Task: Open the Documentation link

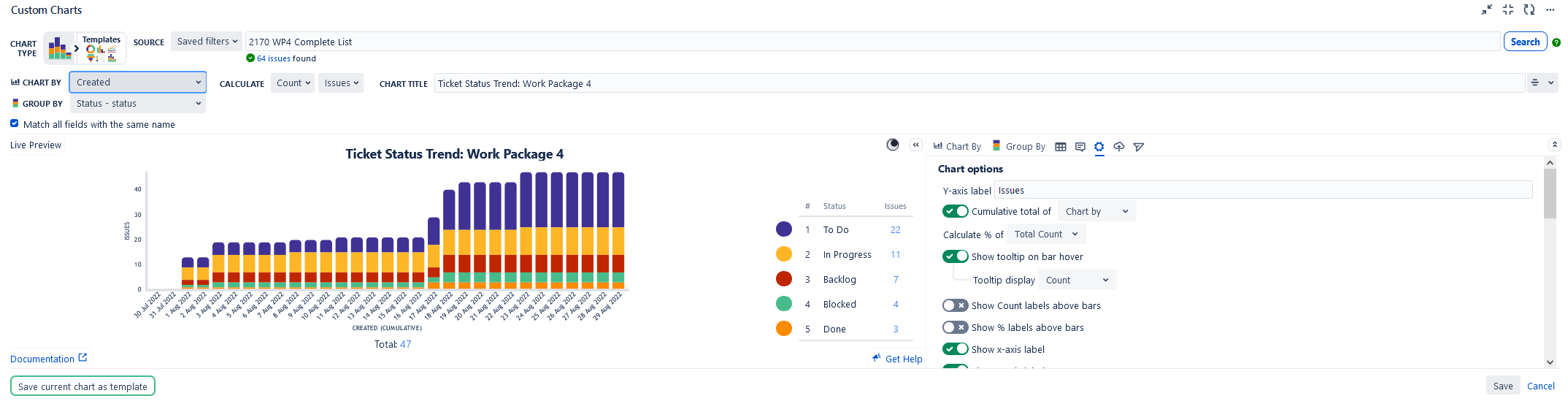Action: point(42,359)
